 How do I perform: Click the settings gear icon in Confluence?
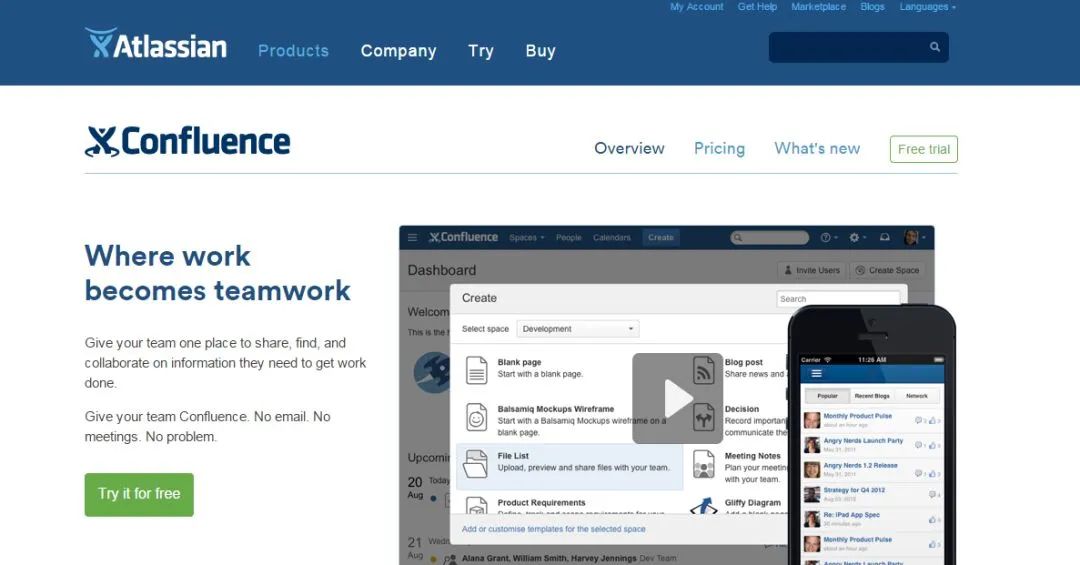tap(854, 238)
